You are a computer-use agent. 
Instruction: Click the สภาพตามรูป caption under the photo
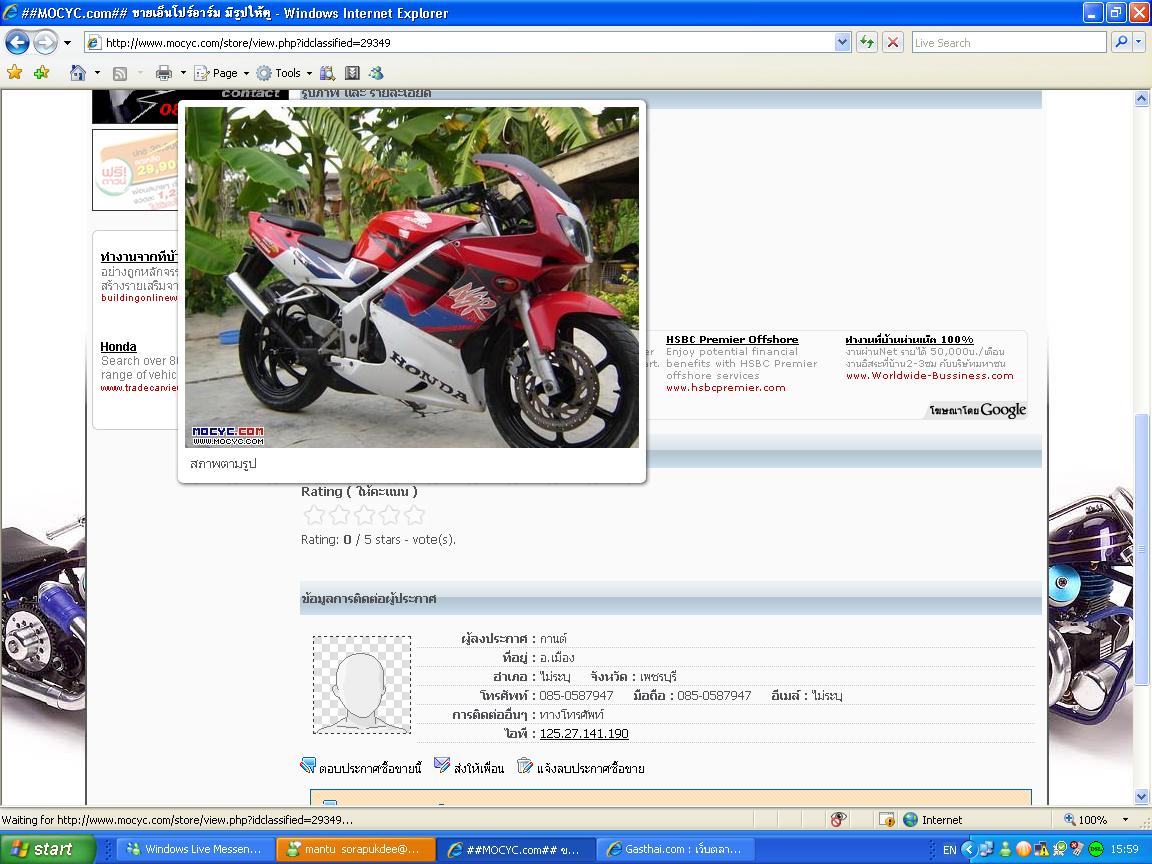click(x=223, y=464)
